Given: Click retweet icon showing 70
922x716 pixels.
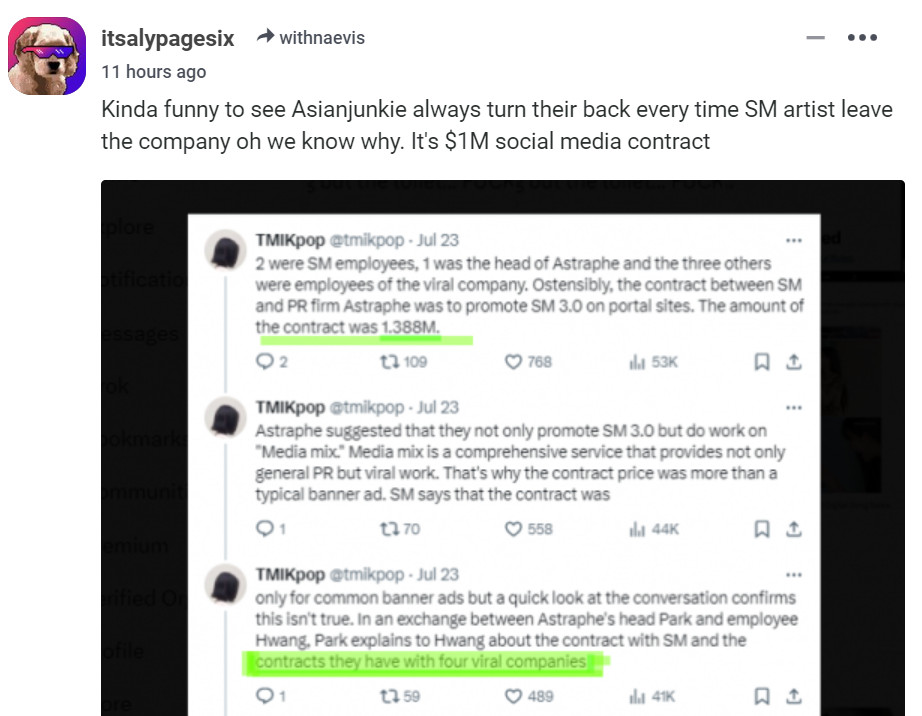Looking at the screenshot, I should [x=389, y=529].
